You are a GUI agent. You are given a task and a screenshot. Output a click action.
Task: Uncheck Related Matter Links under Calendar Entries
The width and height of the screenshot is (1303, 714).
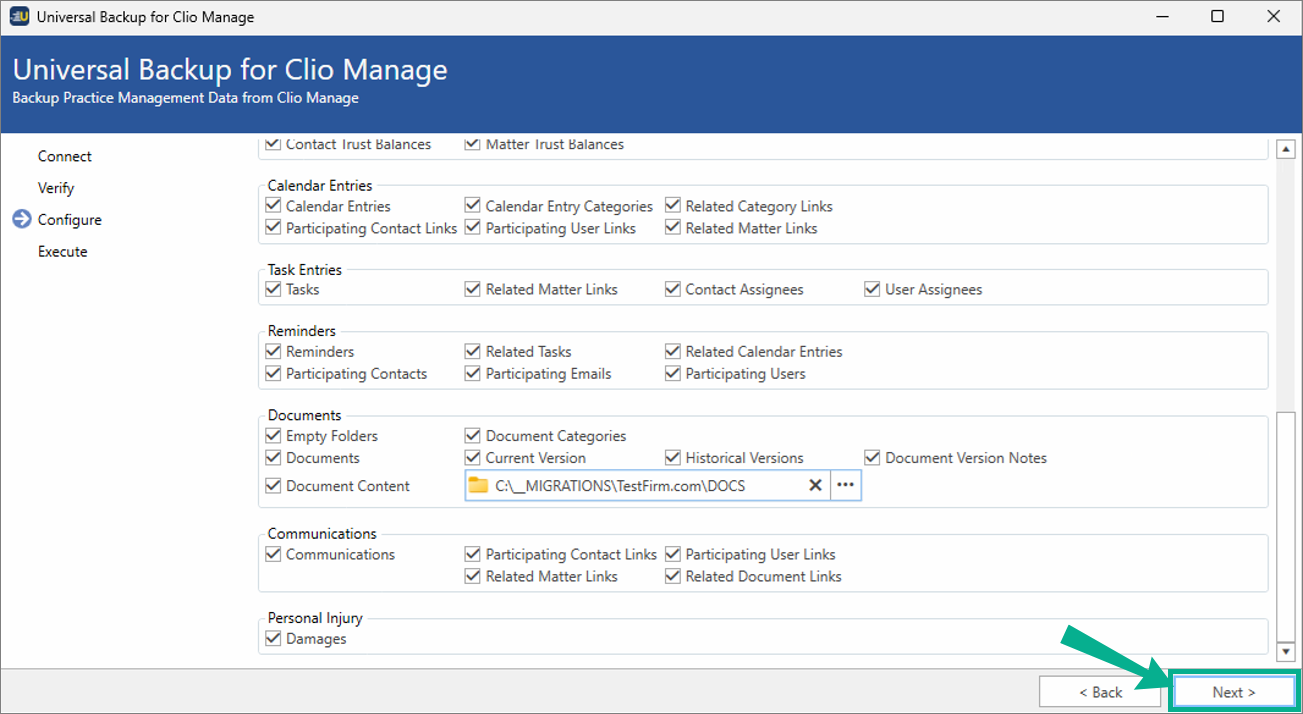(x=673, y=228)
